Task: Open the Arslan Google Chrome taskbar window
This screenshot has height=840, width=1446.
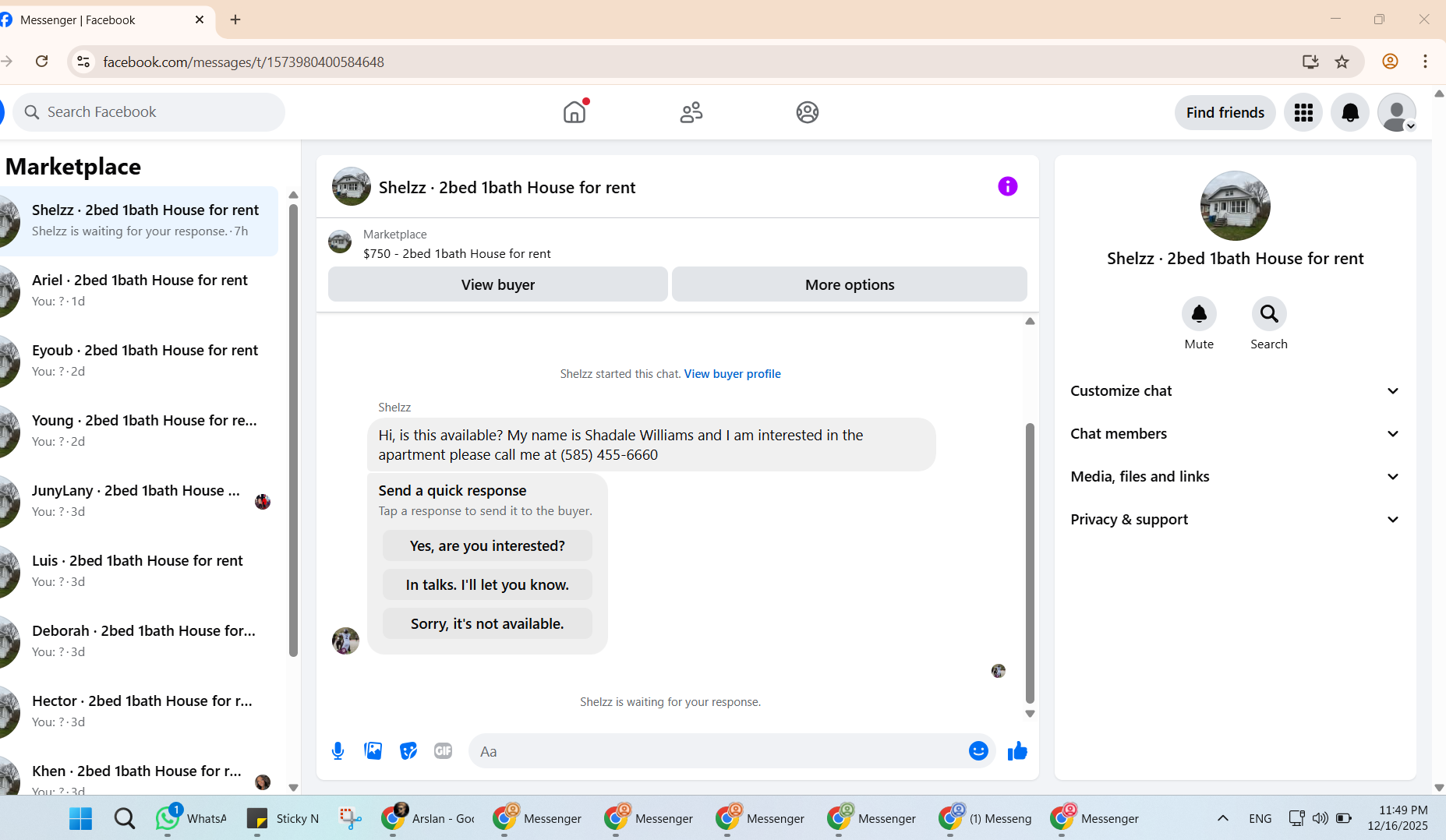Action: point(428,818)
